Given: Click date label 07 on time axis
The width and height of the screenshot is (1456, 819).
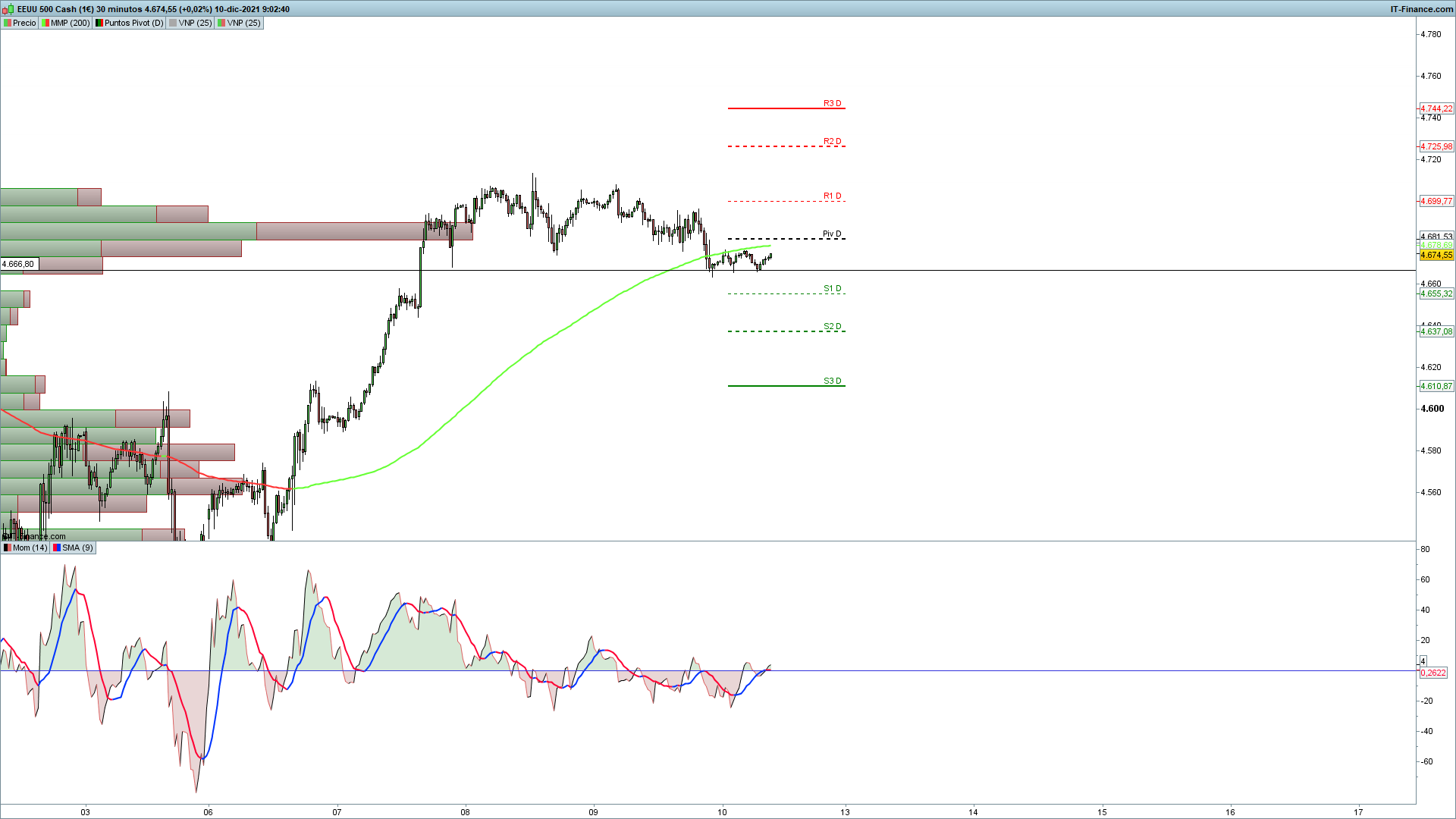Looking at the screenshot, I should (x=337, y=812).
